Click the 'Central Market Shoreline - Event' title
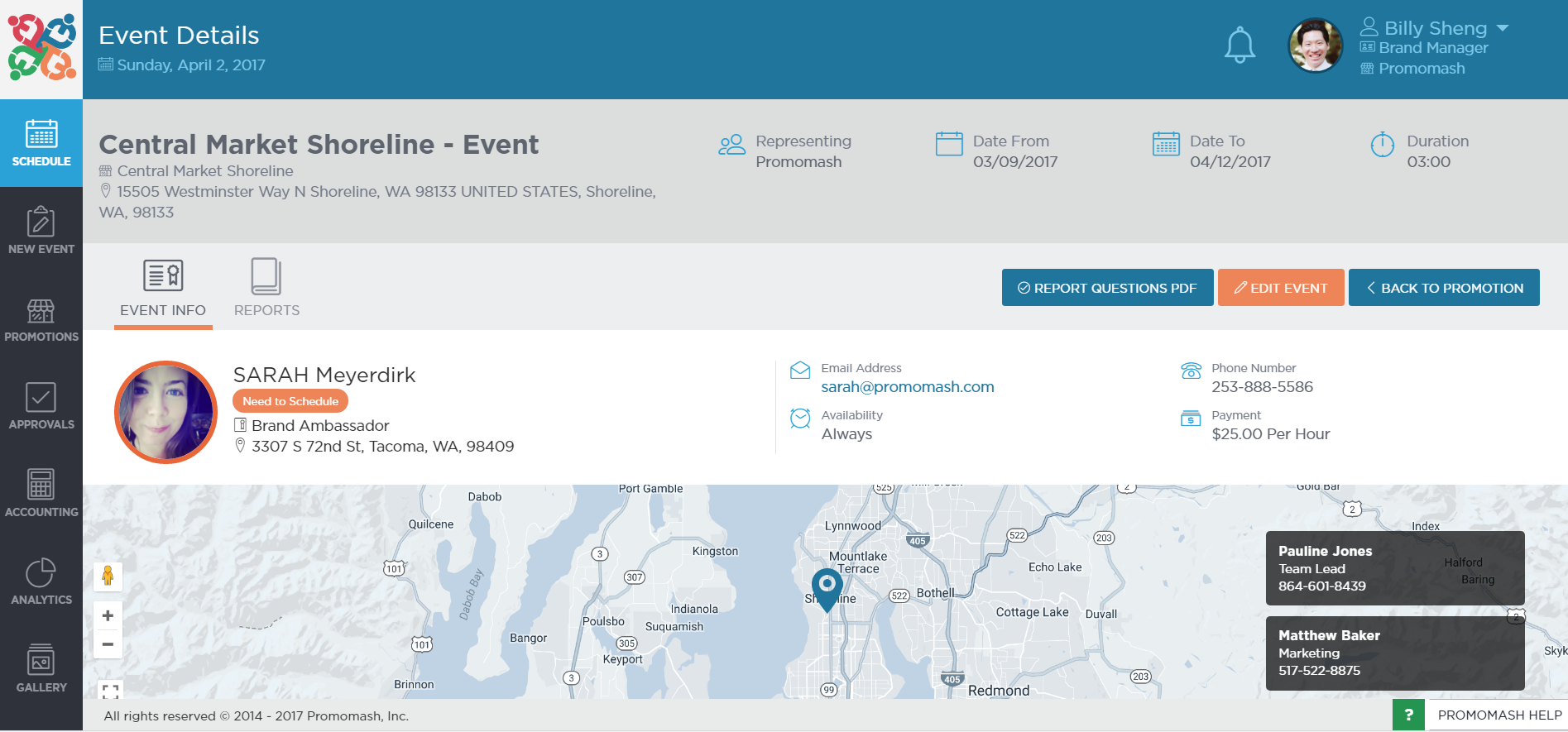Screen dimensions: 1568x732 click(x=319, y=145)
